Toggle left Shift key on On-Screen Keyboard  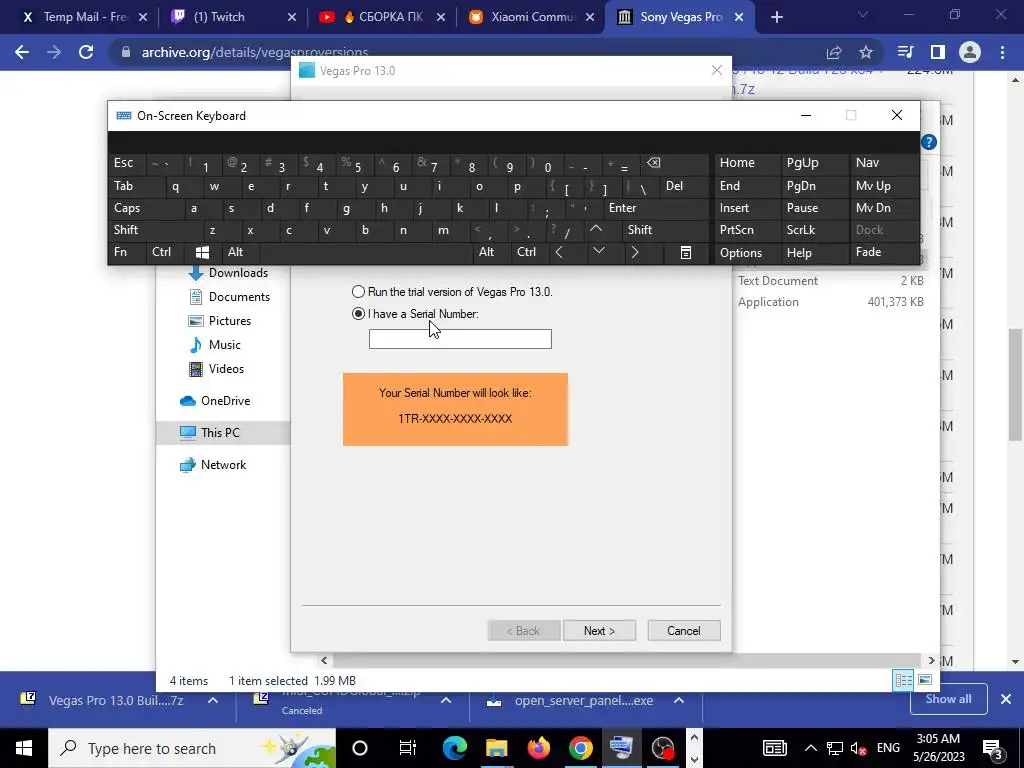coord(125,229)
